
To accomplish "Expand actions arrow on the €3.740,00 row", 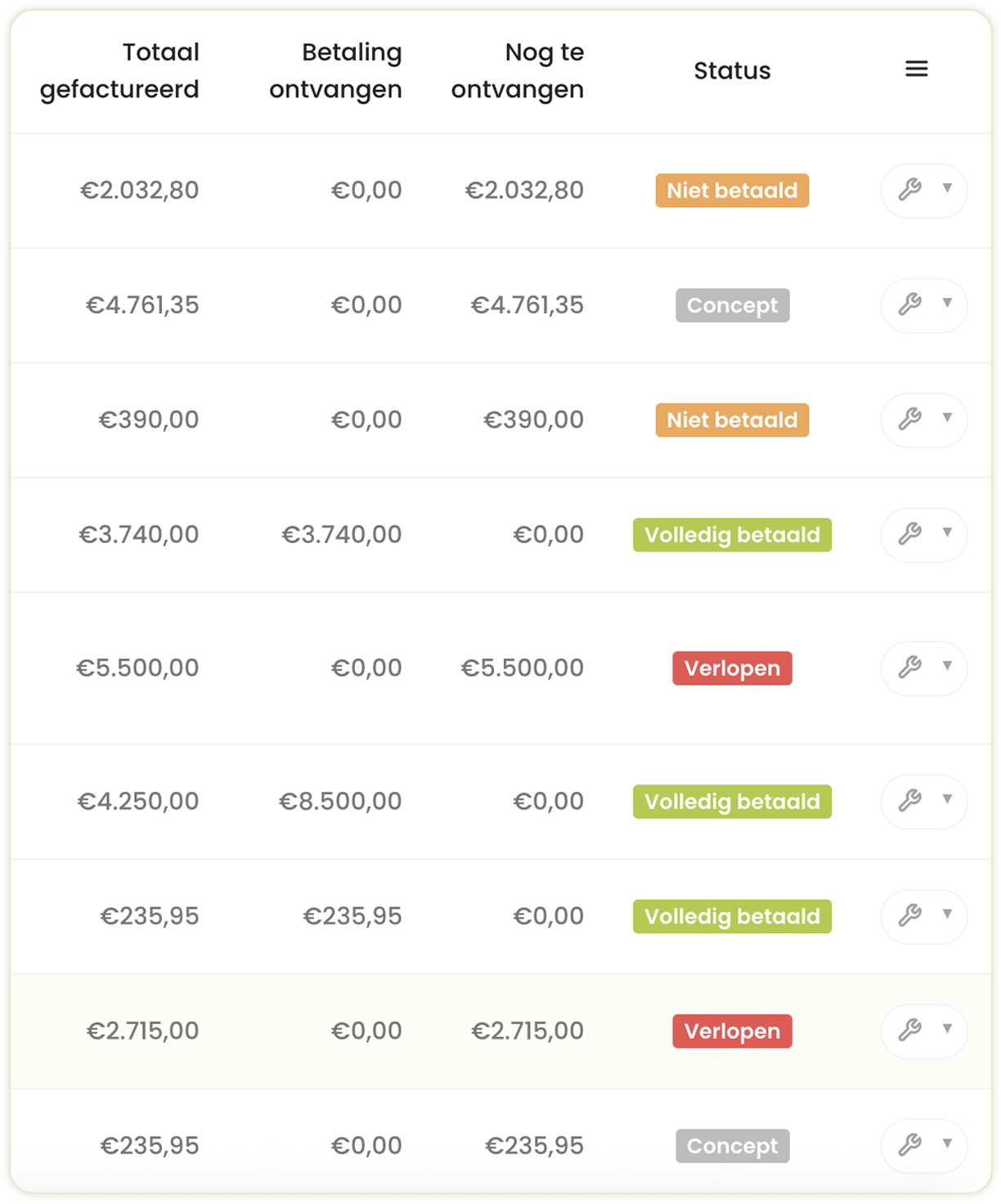I will point(947,532).
